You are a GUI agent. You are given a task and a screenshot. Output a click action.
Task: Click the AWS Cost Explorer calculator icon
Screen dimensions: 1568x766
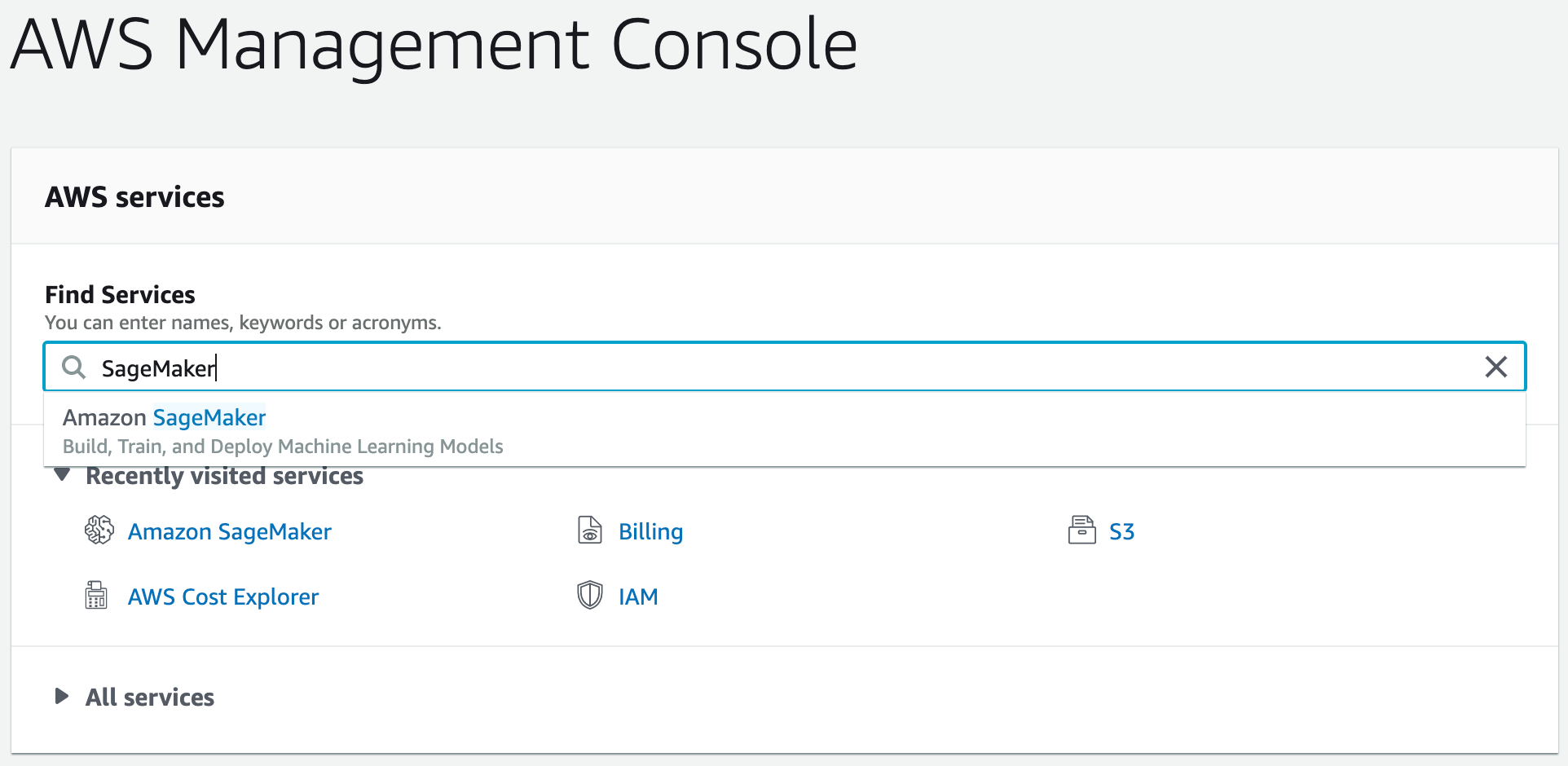(96, 596)
